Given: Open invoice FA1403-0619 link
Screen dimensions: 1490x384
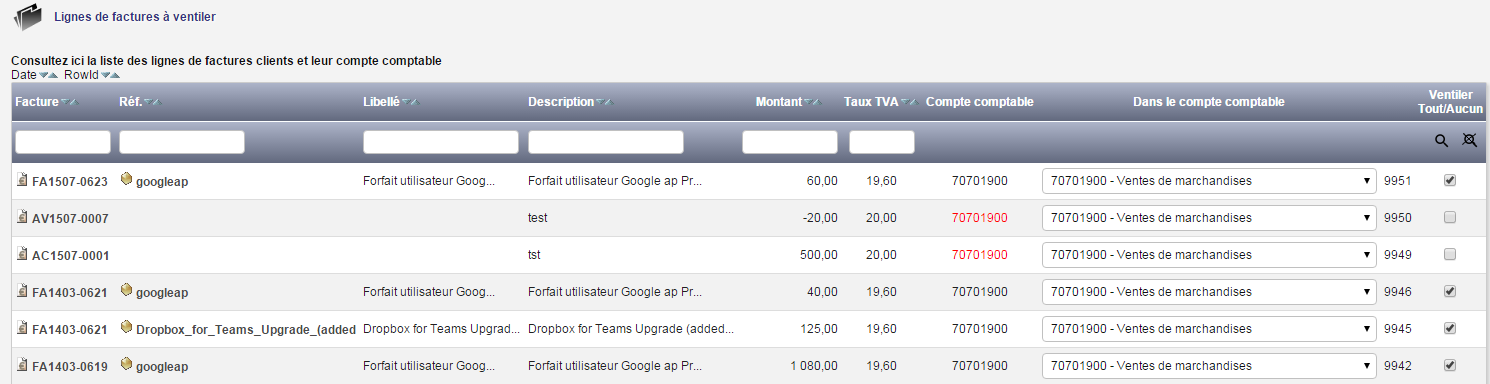Looking at the screenshot, I should coord(70,366).
